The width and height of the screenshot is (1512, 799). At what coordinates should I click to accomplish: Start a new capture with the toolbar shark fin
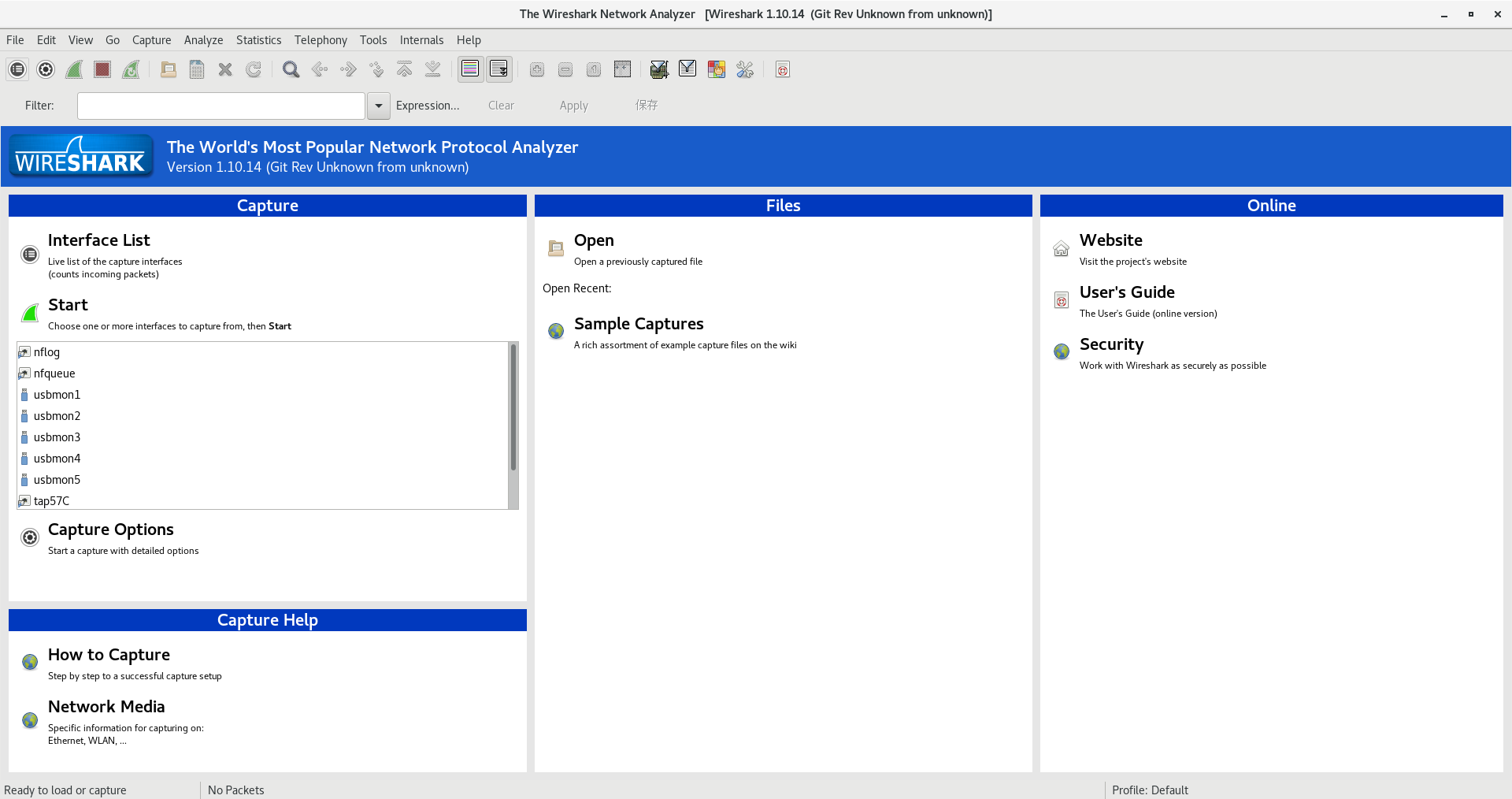74,69
